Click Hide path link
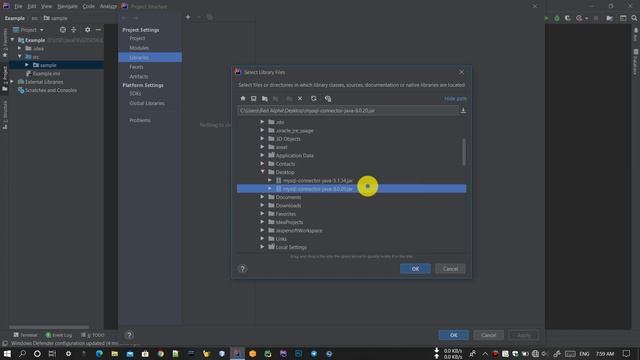The width and height of the screenshot is (640, 360). [x=455, y=98]
